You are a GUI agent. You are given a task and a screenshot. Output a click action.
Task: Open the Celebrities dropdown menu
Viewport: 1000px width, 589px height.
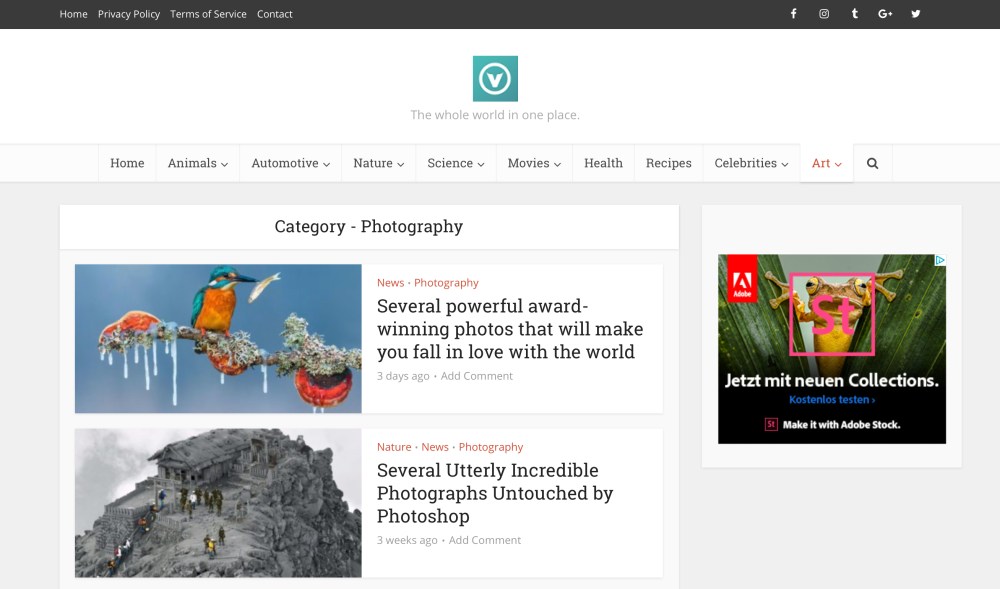(751, 163)
